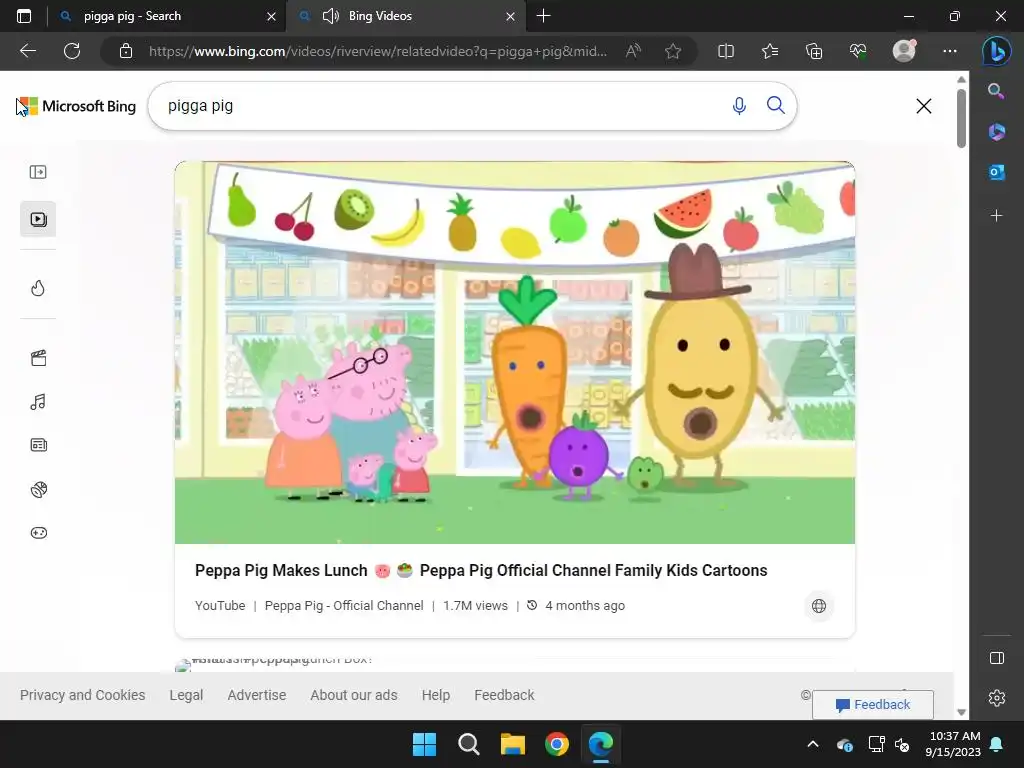Open the Legal footer link
Image resolution: width=1024 pixels, height=768 pixels.
186,695
